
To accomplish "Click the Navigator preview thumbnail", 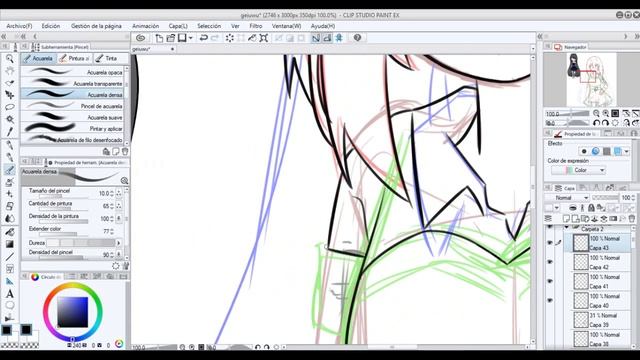I will pos(591,80).
